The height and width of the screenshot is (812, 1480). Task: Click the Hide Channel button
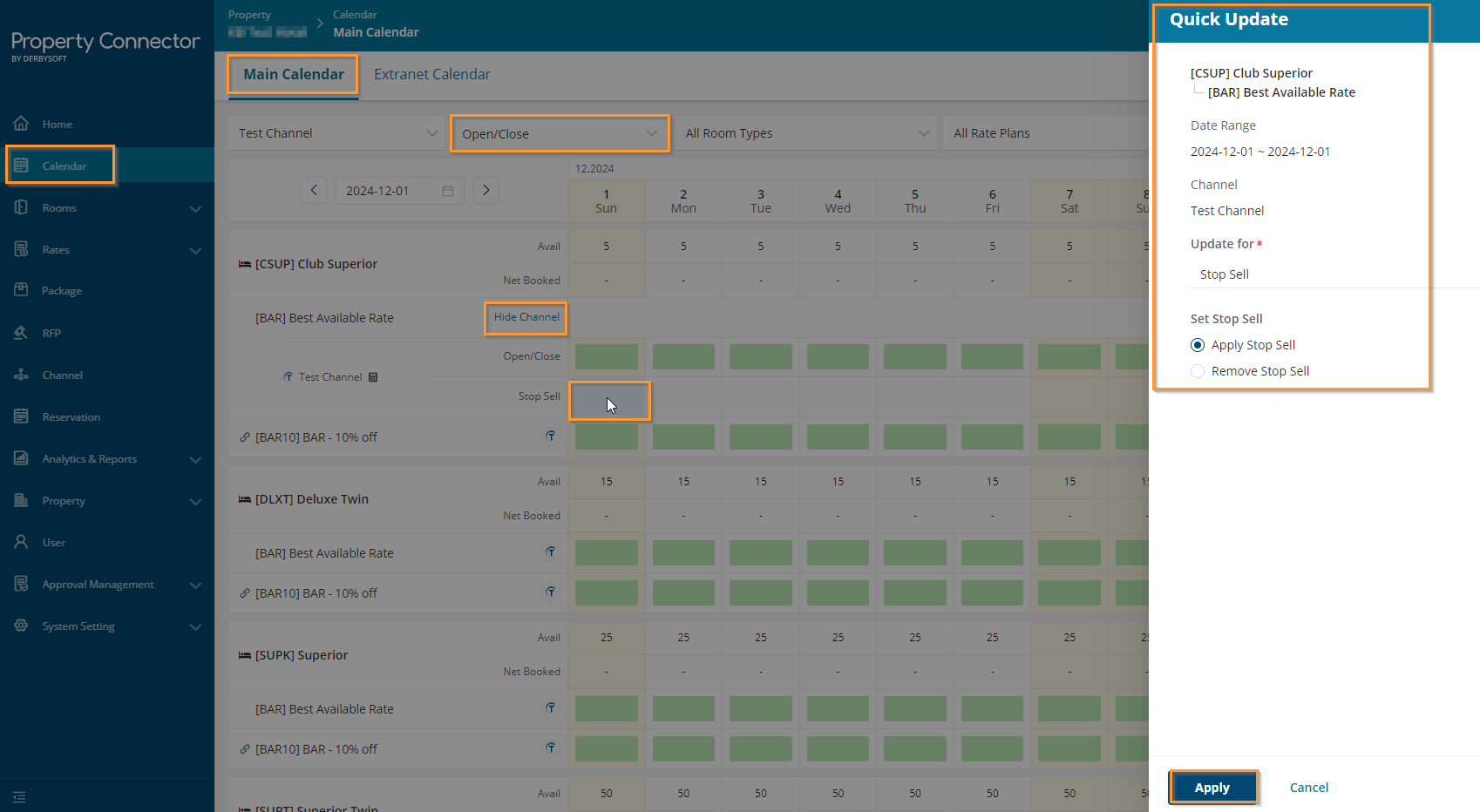[x=526, y=317]
